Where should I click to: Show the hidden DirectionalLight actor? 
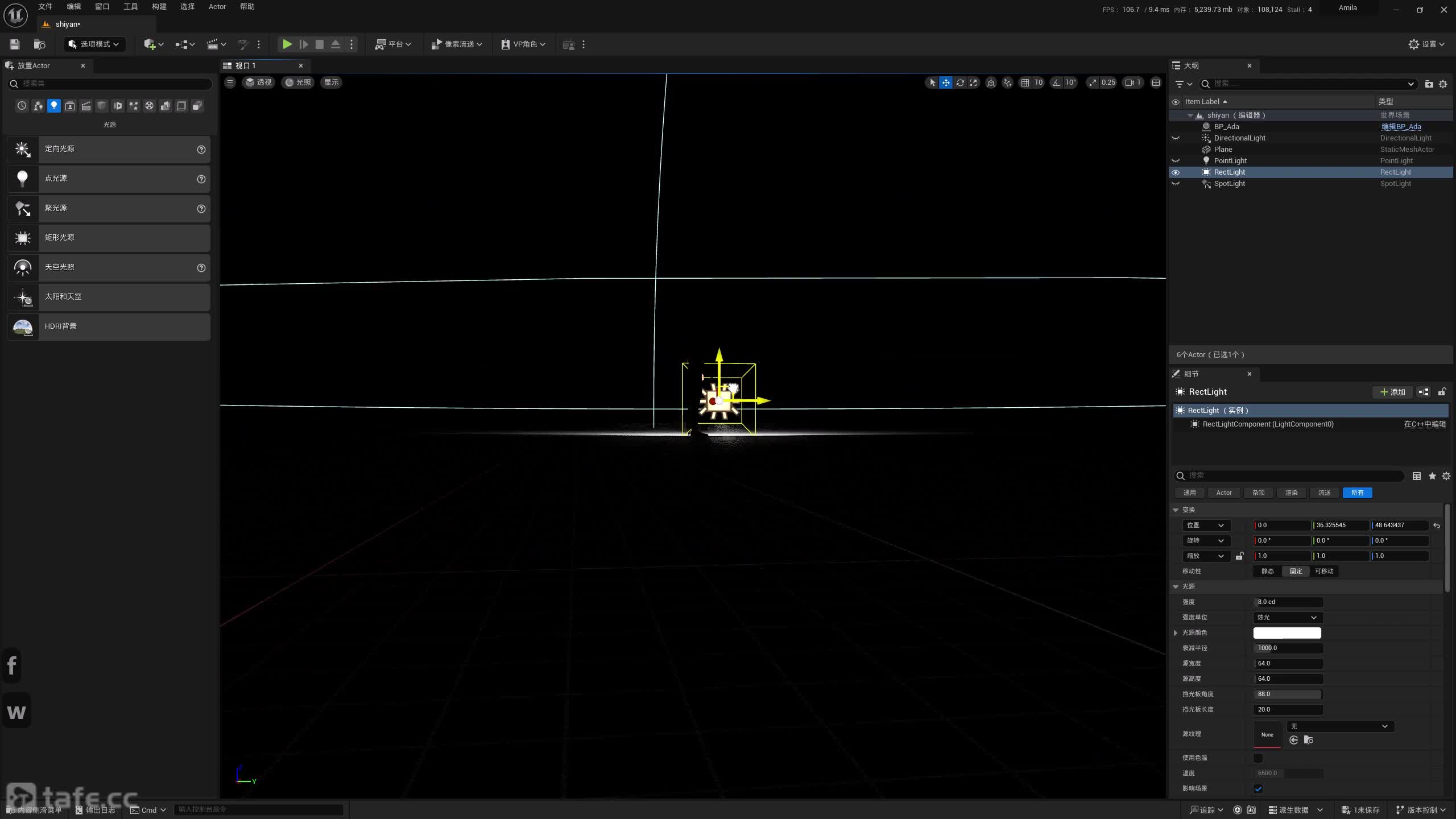tap(1176, 138)
